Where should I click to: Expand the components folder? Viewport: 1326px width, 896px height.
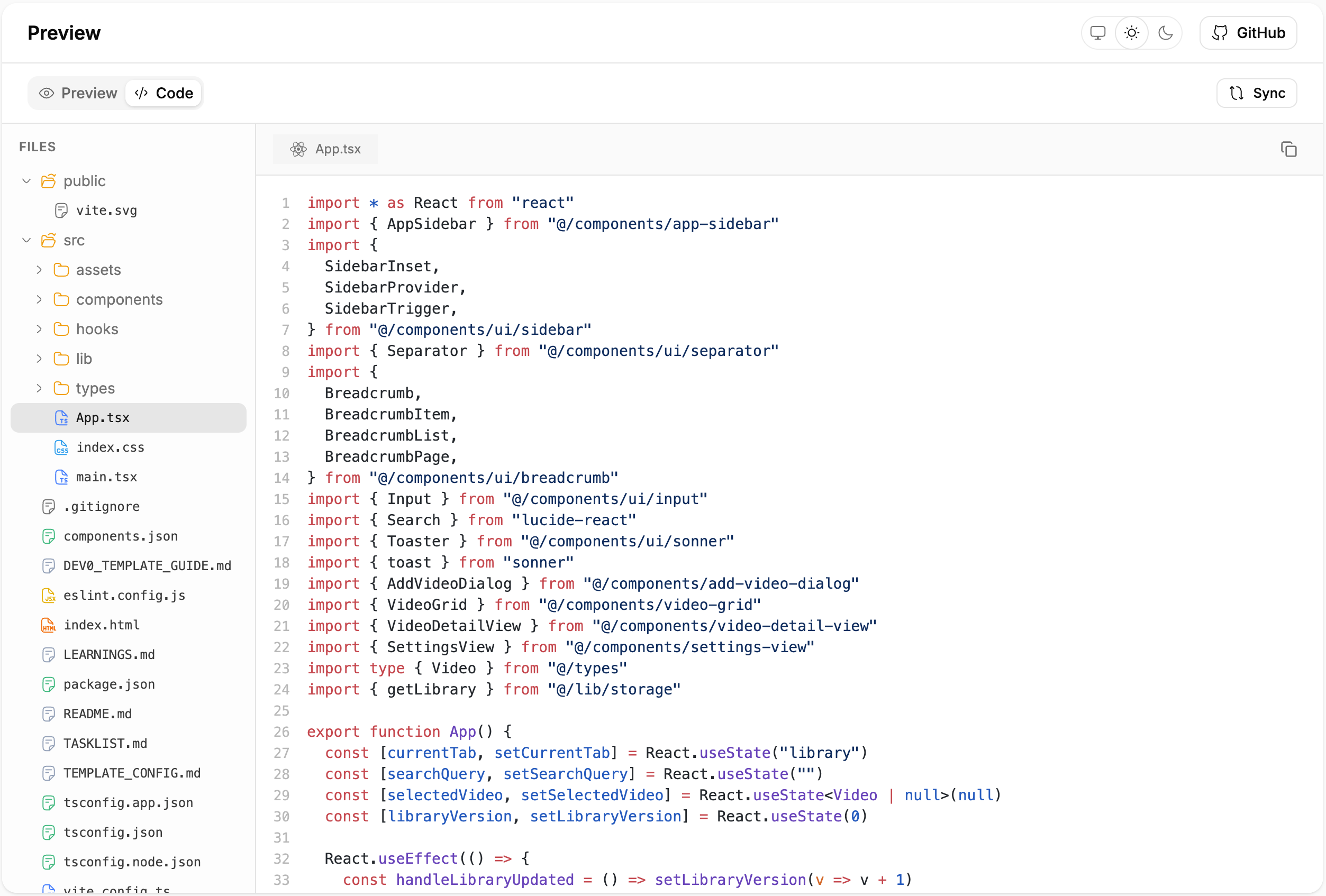point(39,299)
